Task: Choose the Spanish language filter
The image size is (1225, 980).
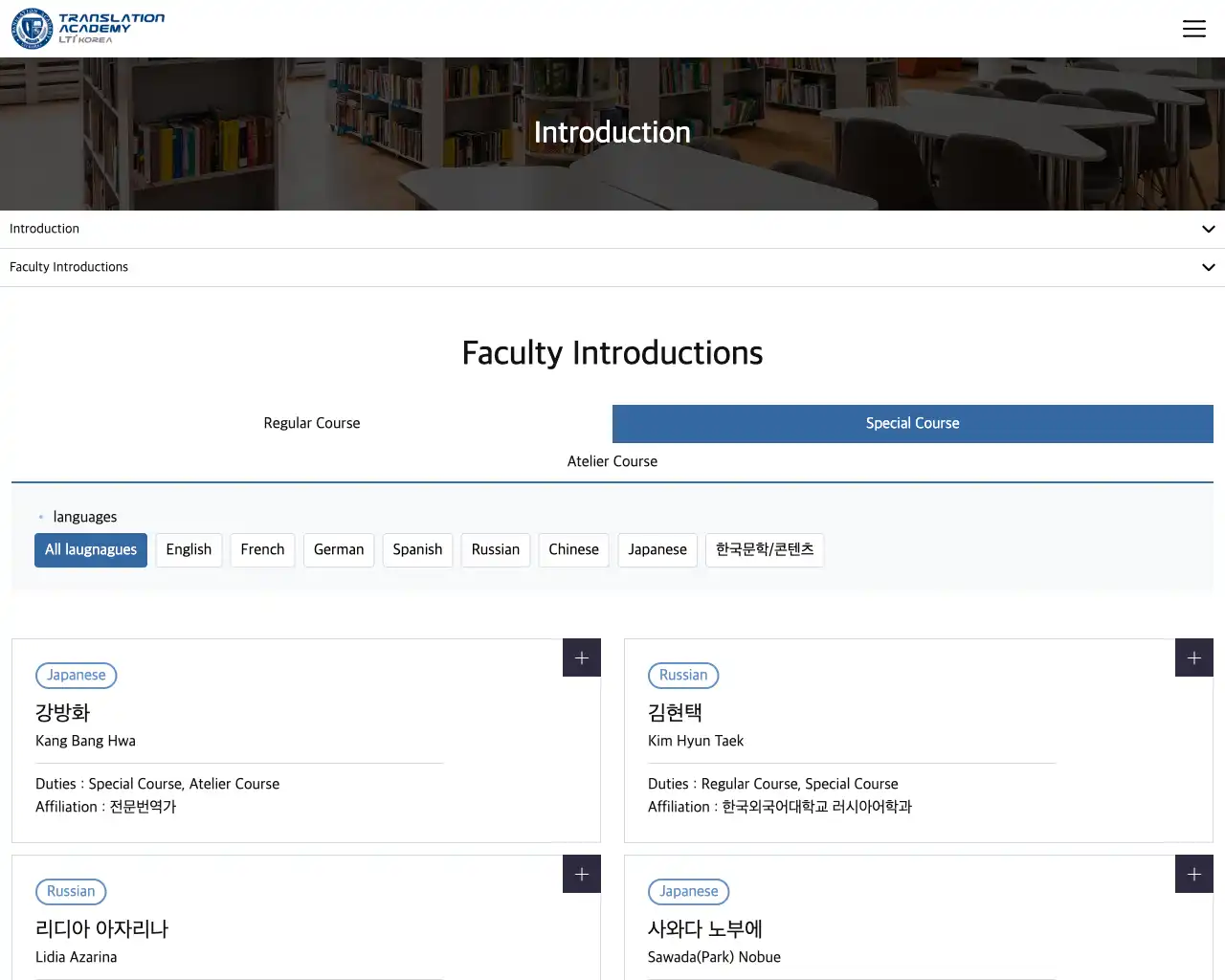Action: (417, 549)
